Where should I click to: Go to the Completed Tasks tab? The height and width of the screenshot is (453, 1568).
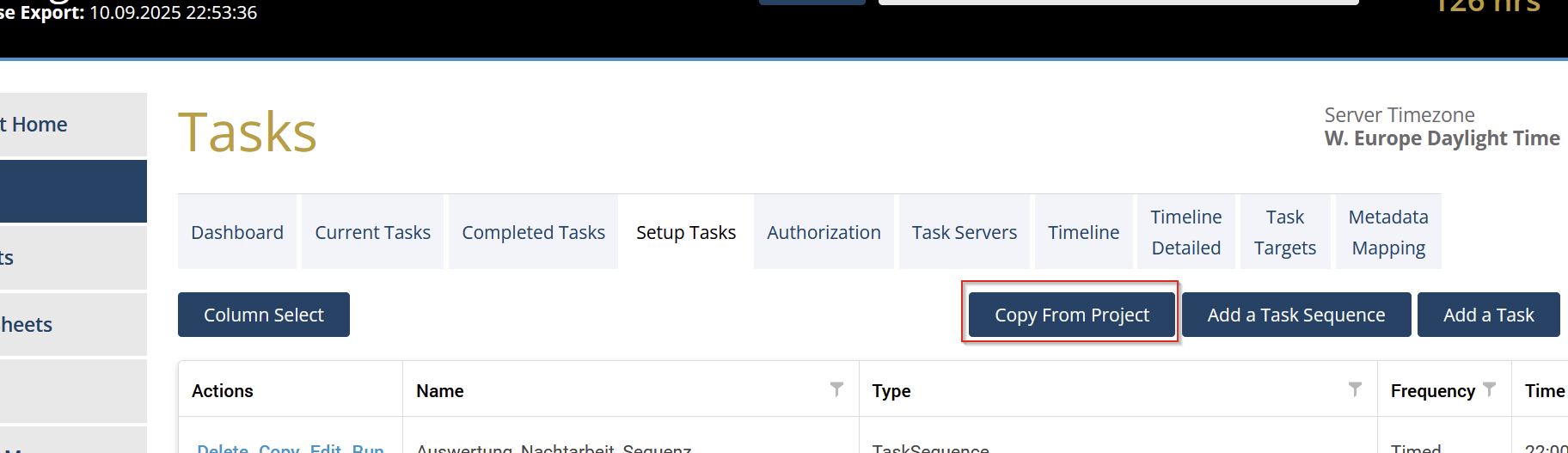(x=533, y=232)
